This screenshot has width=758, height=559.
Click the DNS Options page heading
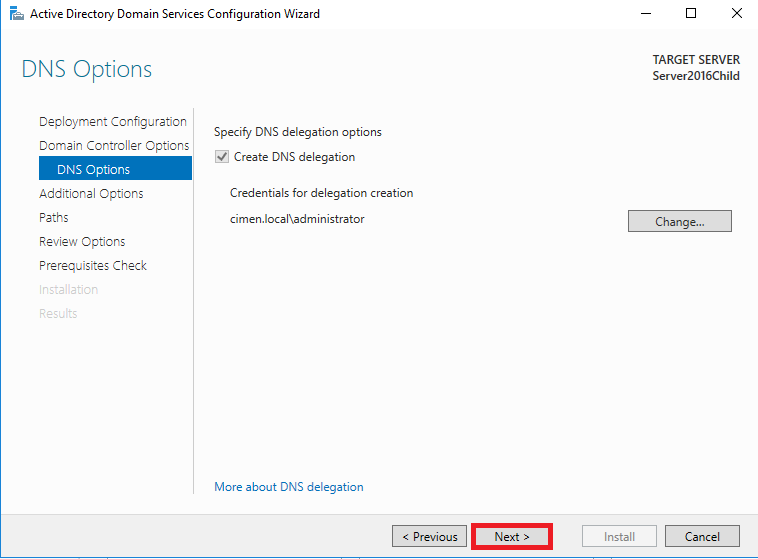(x=87, y=69)
